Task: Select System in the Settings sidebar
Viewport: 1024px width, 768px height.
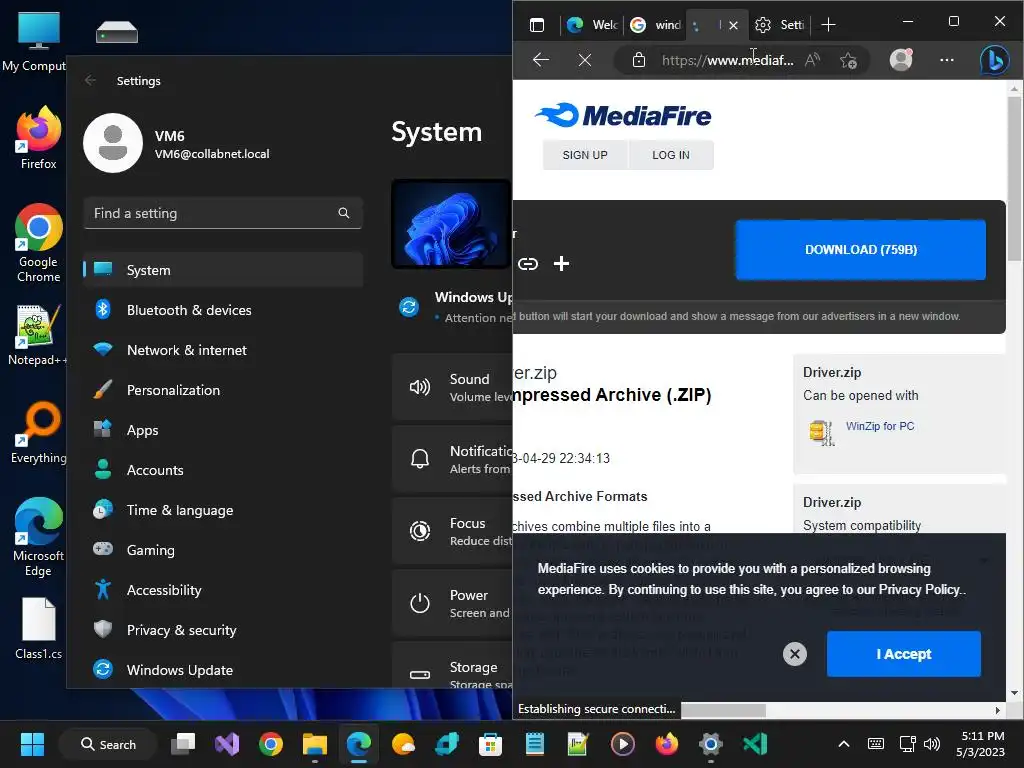Action: [223, 270]
